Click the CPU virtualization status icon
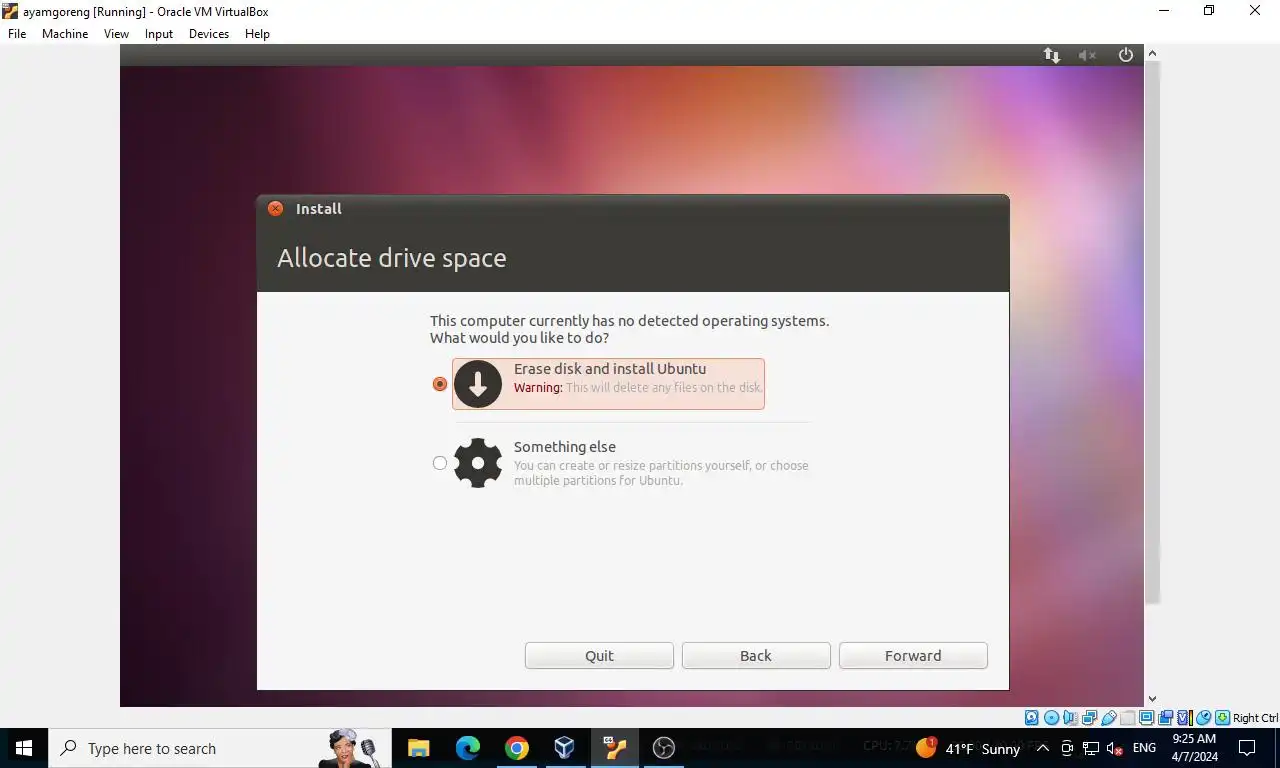Screen dimensions: 1280x768 pos(1185,718)
